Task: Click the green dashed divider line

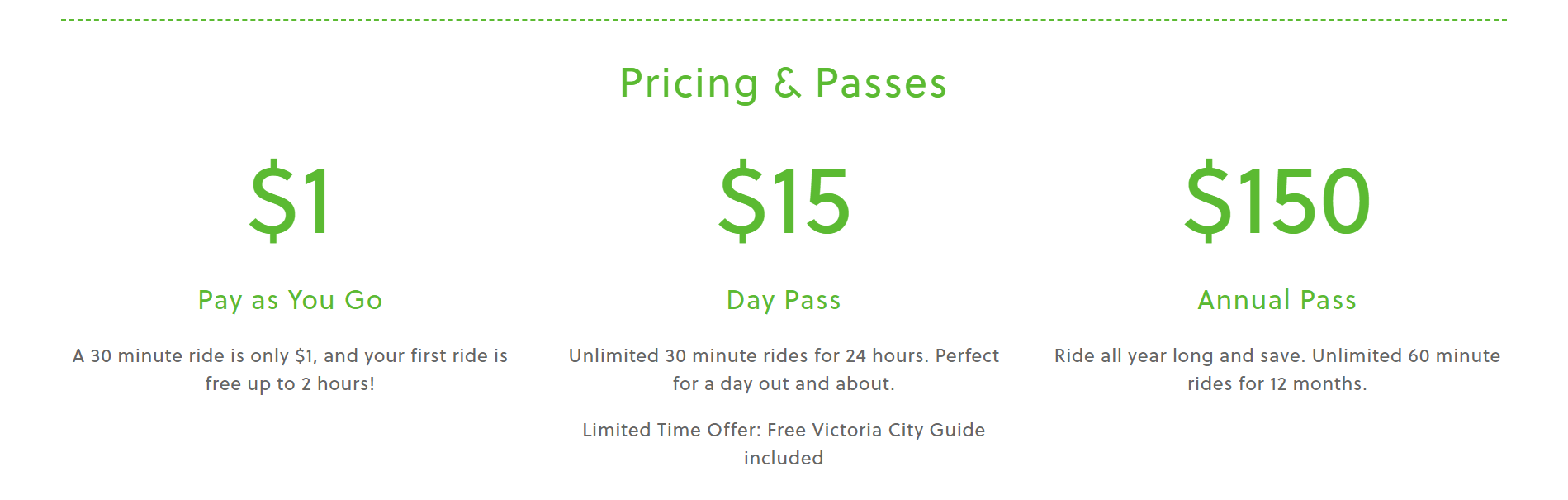Action: click(784, 20)
